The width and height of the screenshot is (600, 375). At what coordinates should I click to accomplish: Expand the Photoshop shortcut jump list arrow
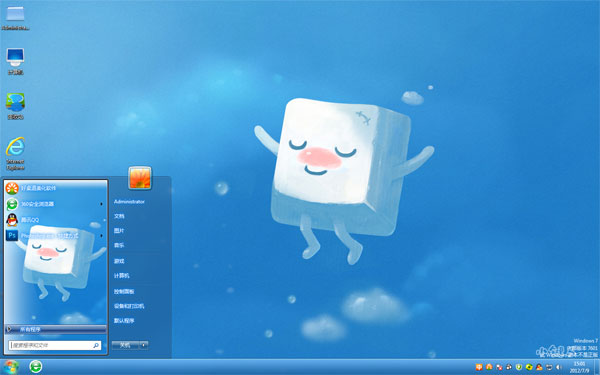click(101, 235)
